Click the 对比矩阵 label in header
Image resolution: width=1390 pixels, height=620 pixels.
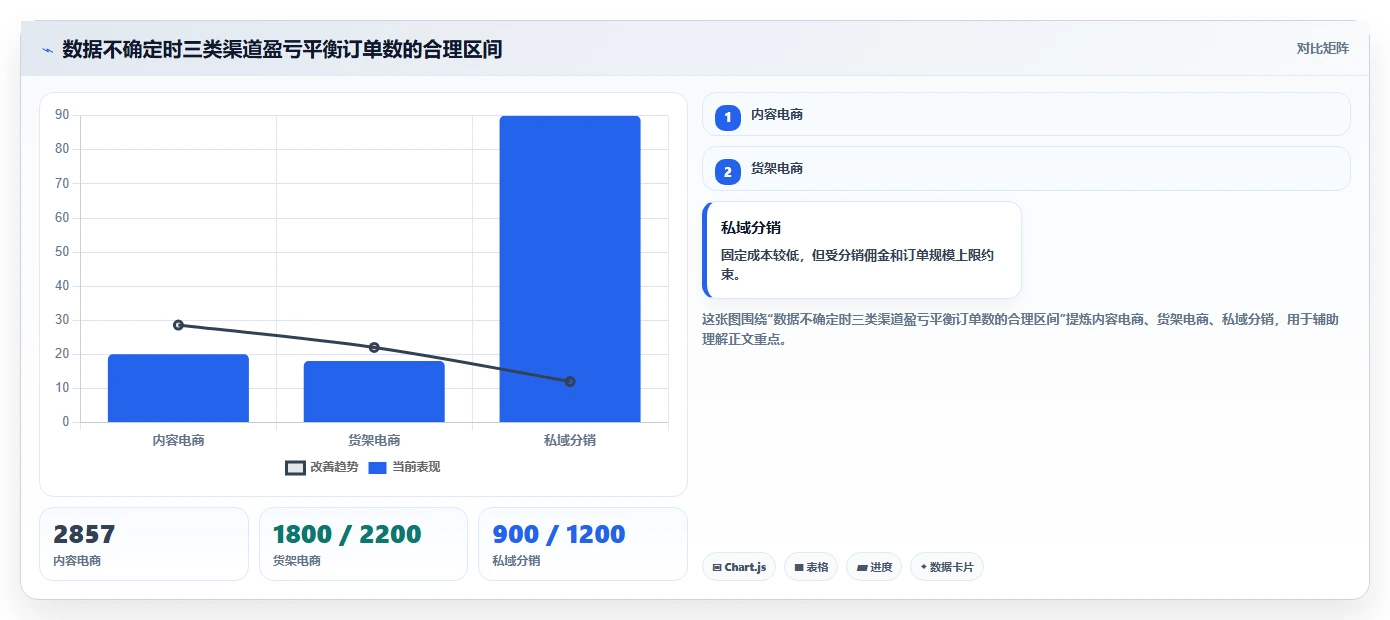(x=1322, y=48)
